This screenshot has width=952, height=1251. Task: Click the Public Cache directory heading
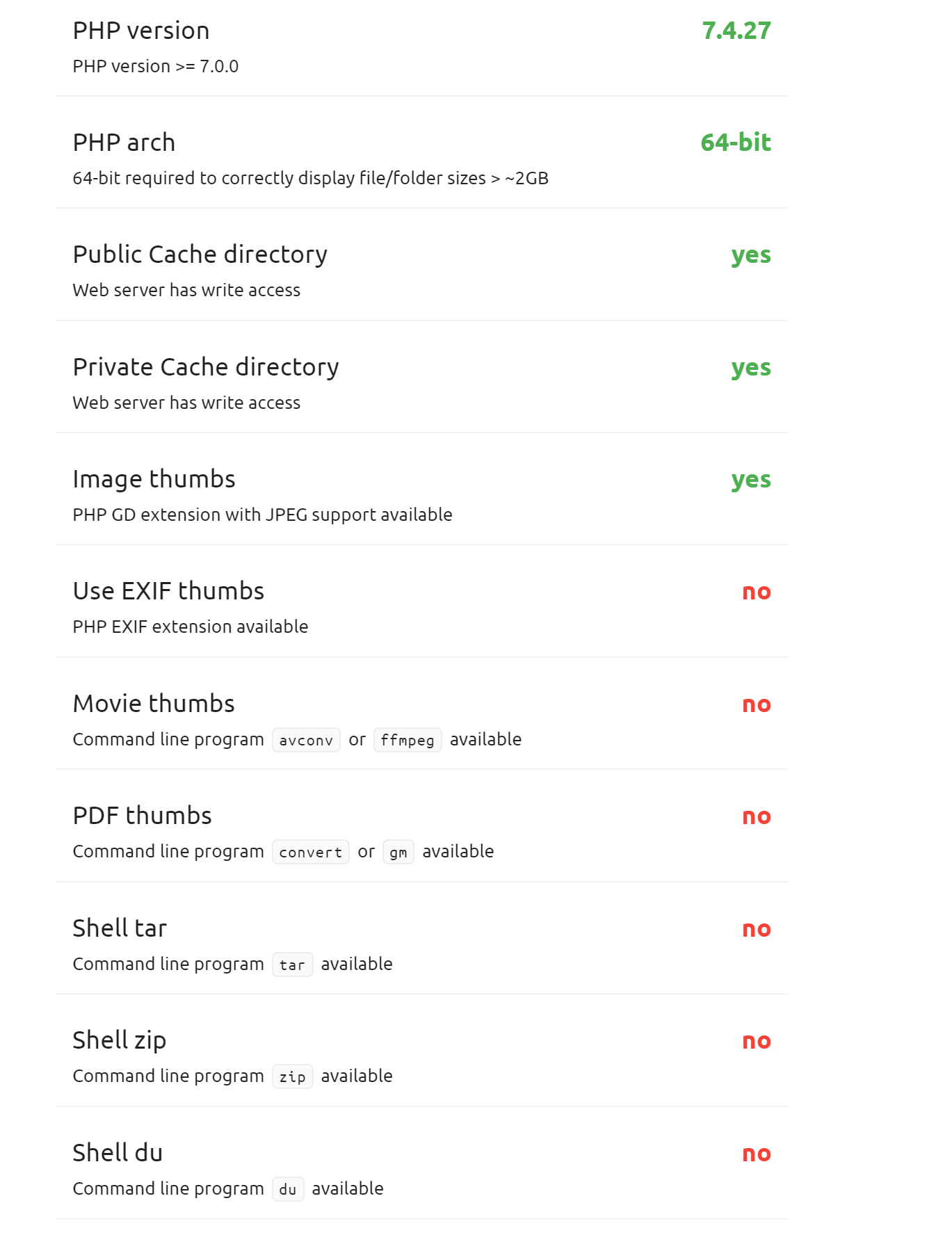(200, 255)
